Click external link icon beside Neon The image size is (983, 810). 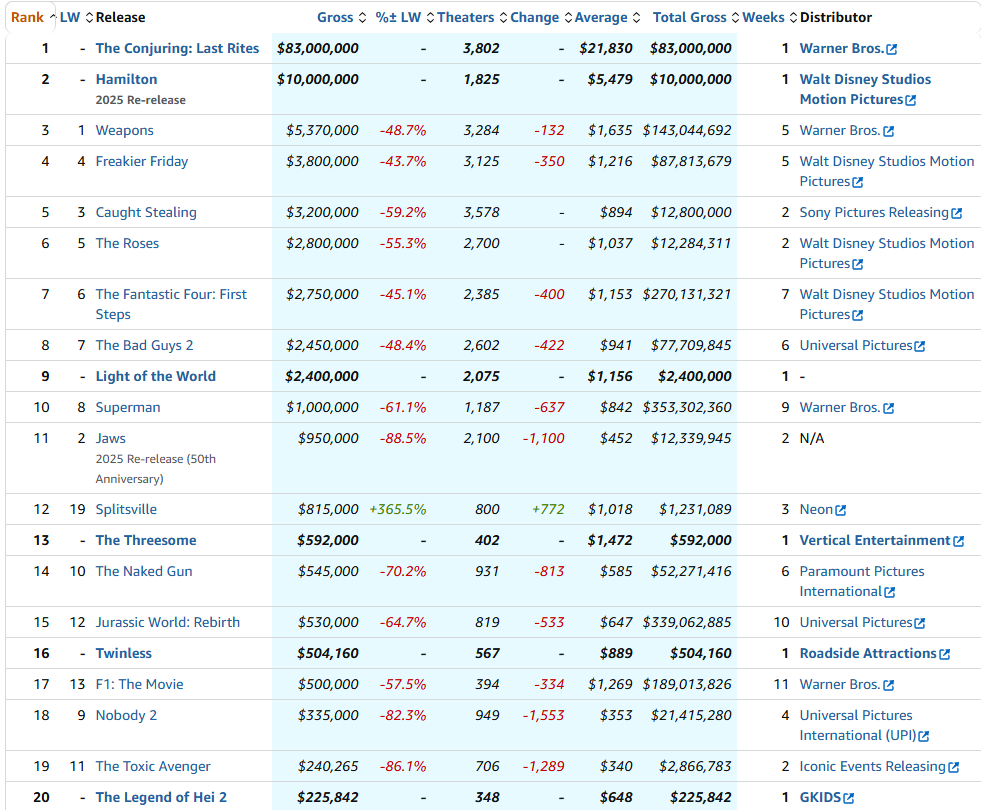pos(841,510)
